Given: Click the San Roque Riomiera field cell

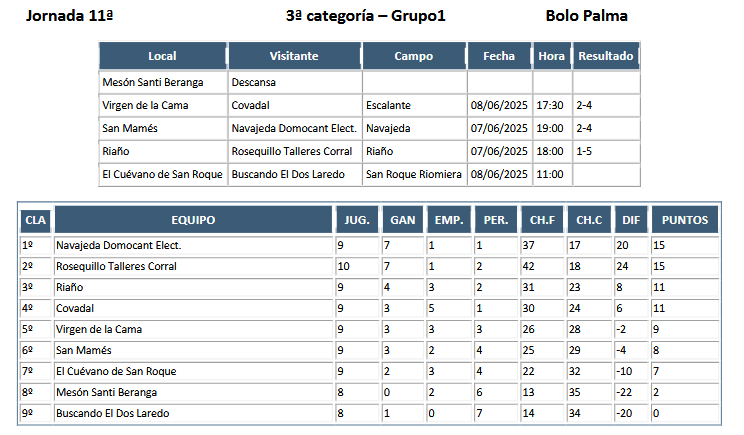Looking at the screenshot, I should [x=414, y=175].
